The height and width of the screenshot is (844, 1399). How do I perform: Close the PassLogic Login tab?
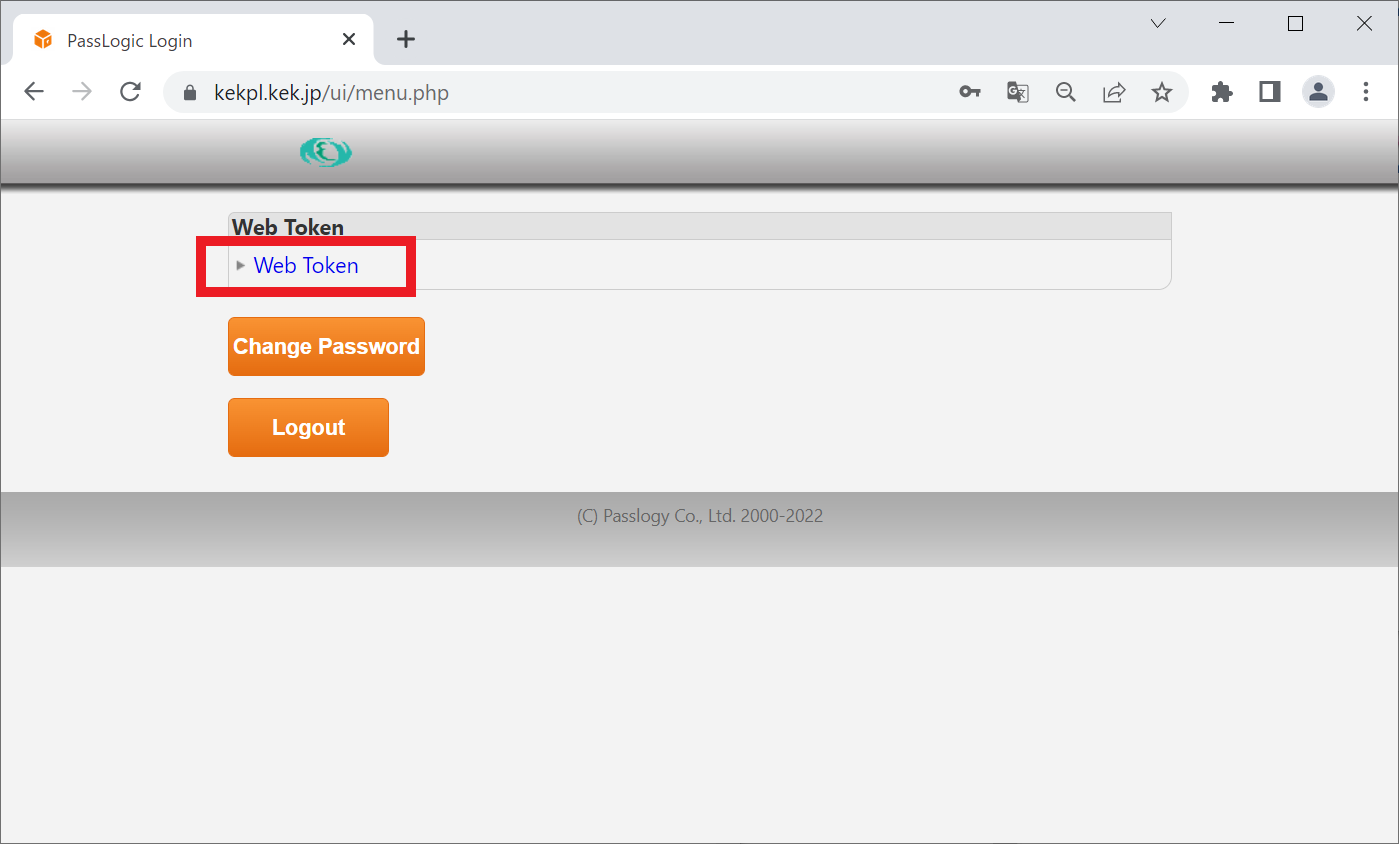(x=349, y=40)
